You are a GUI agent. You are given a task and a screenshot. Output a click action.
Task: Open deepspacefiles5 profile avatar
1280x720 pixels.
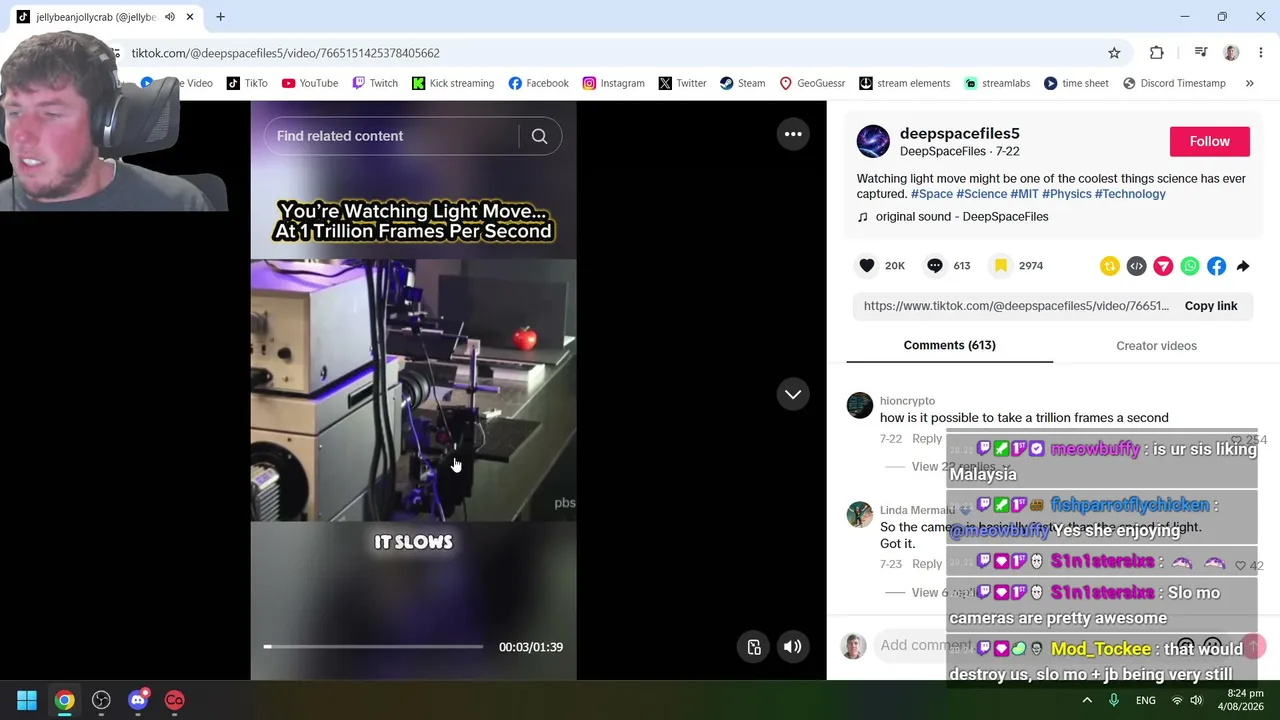pos(873,141)
